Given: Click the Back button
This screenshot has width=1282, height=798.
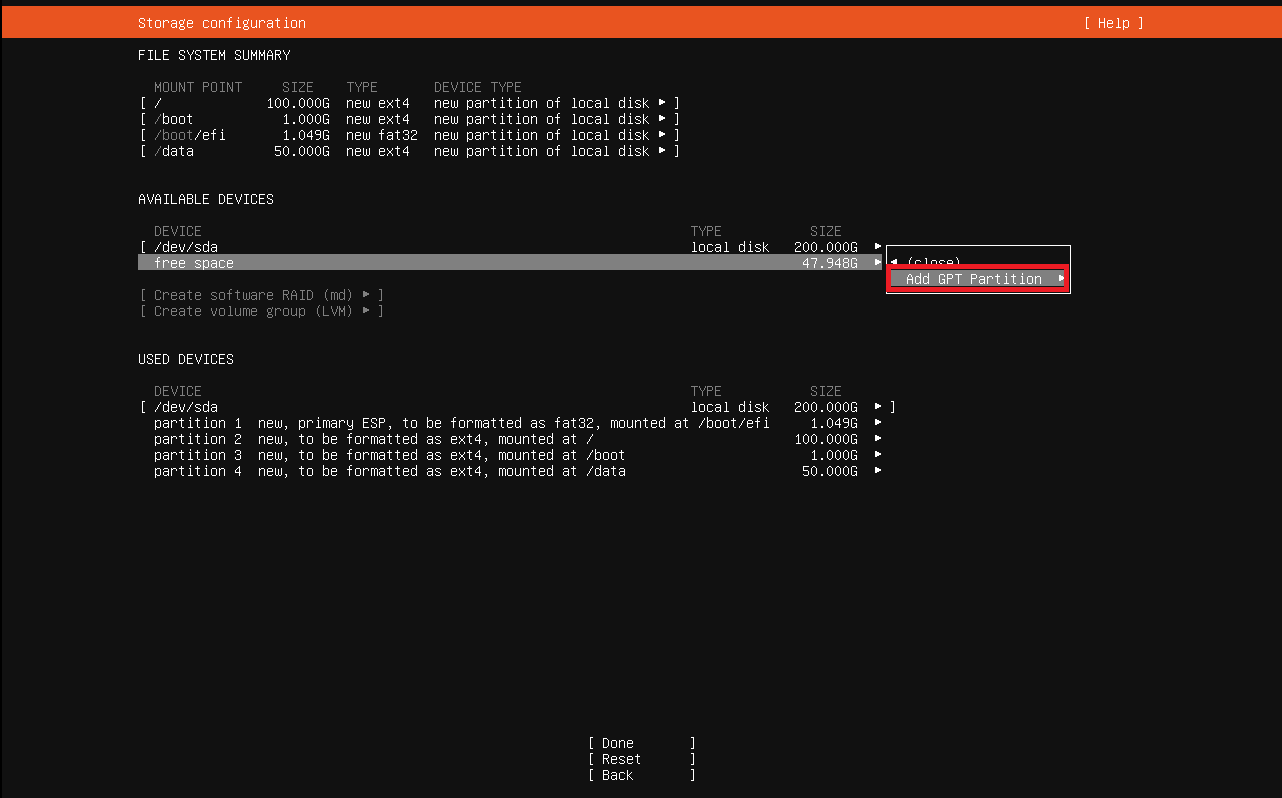Looking at the screenshot, I should tap(641, 775).
